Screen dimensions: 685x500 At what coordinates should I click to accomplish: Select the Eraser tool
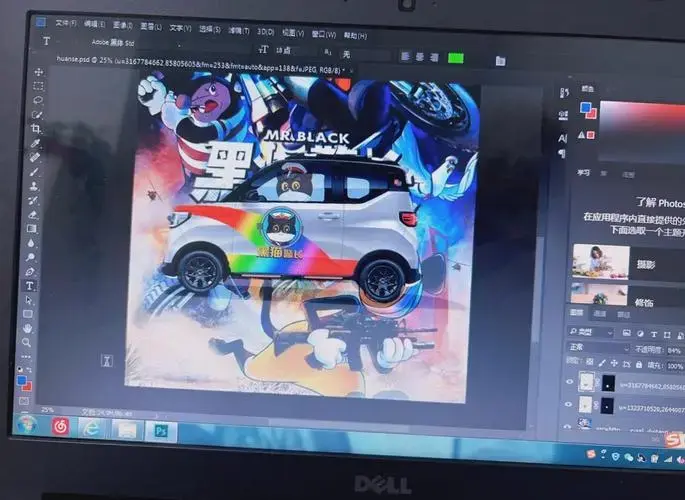coord(33,214)
